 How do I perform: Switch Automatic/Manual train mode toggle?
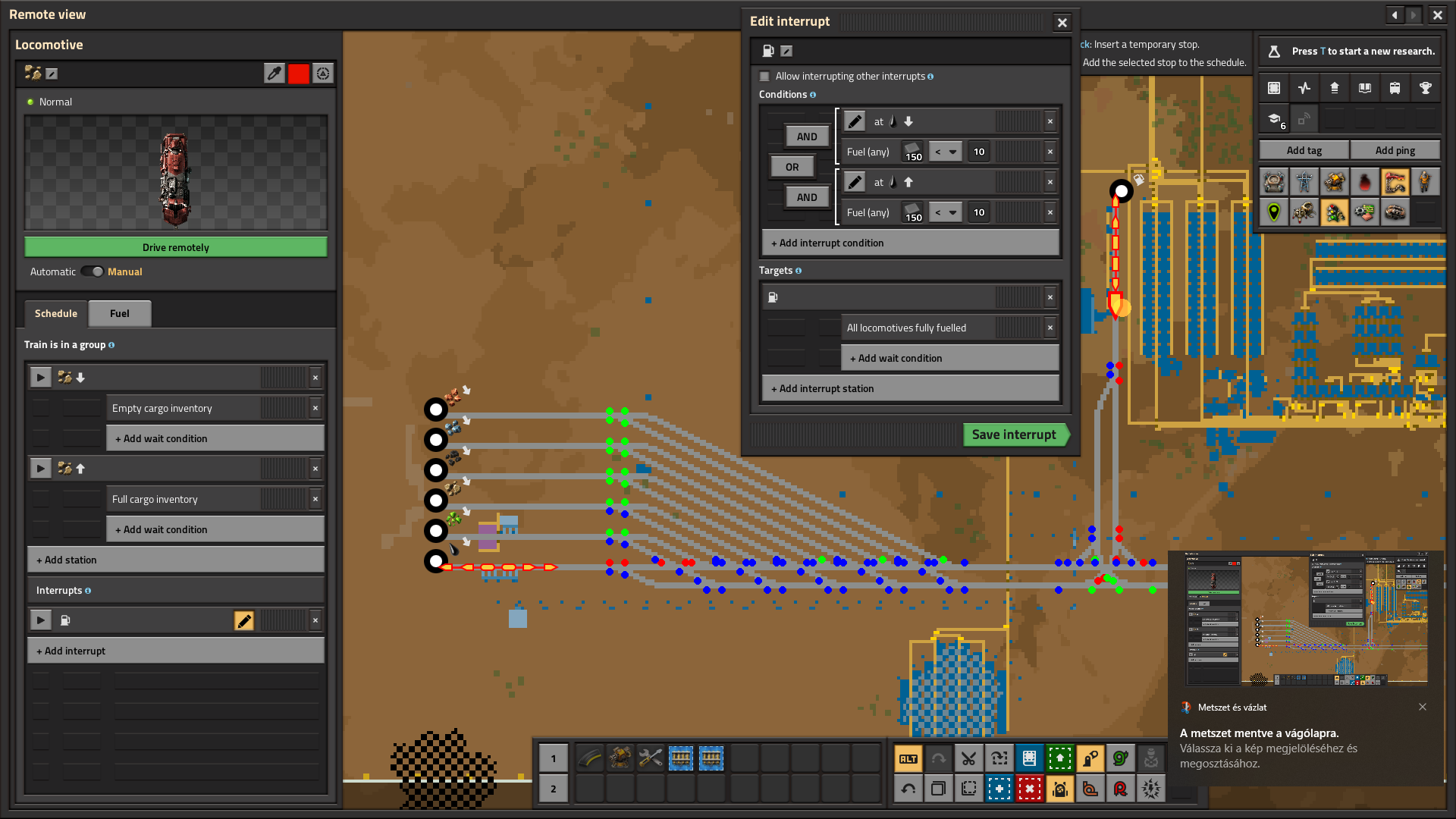click(x=93, y=272)
